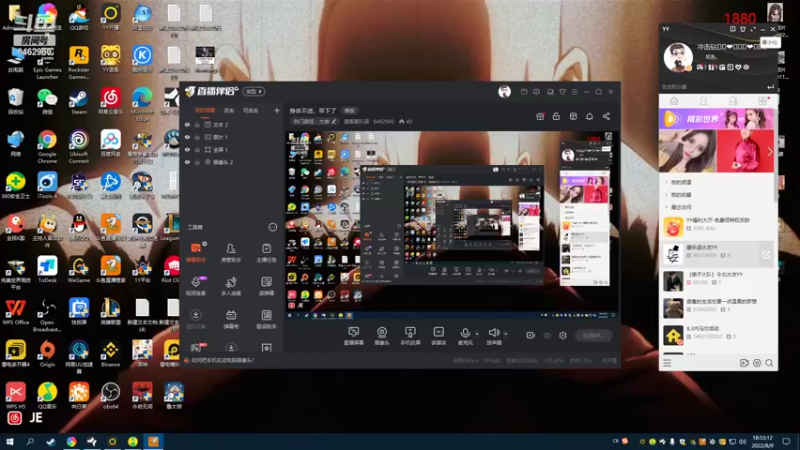
Task: Toggle visibility of the 全屏 1 source
Action: [187, 149]
